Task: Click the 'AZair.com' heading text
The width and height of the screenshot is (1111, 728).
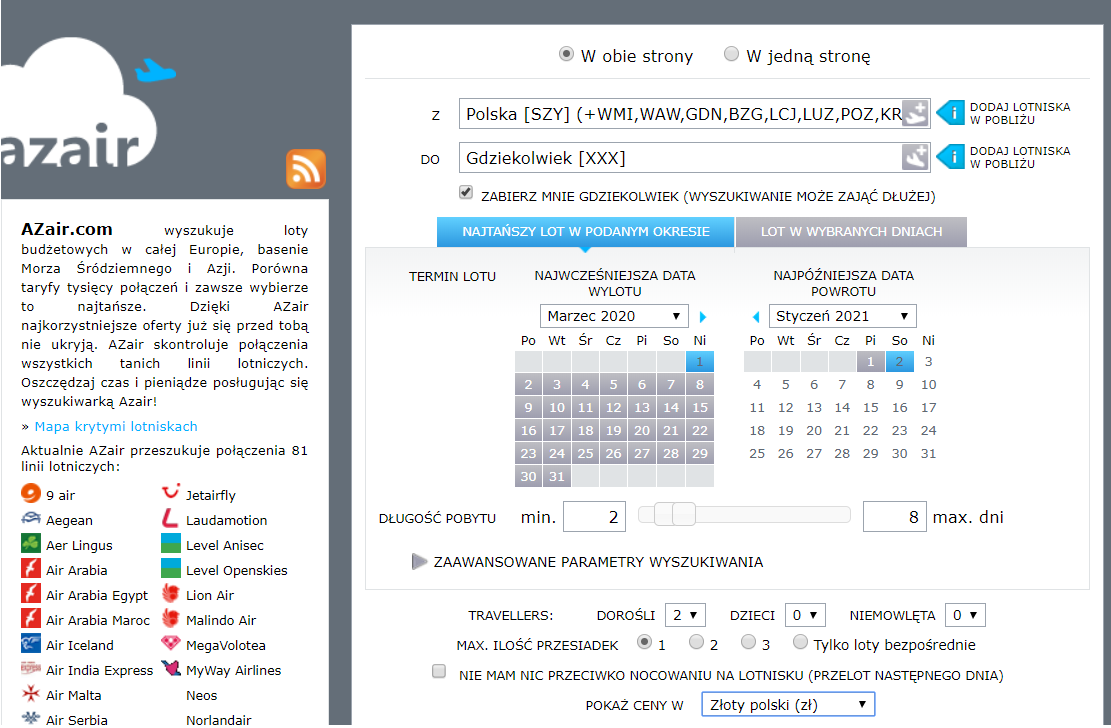Action: click(x=67, y=229)
